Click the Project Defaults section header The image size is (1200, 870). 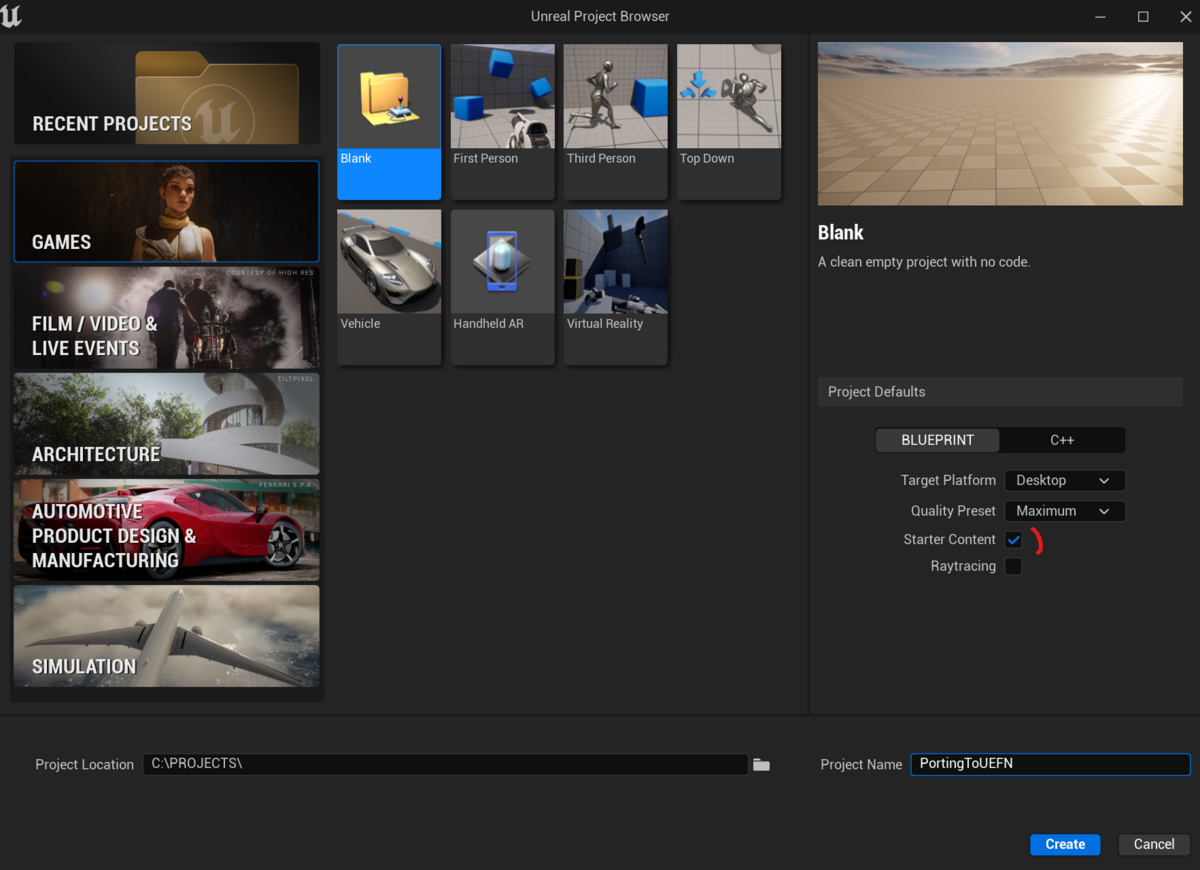[1000, 392]
